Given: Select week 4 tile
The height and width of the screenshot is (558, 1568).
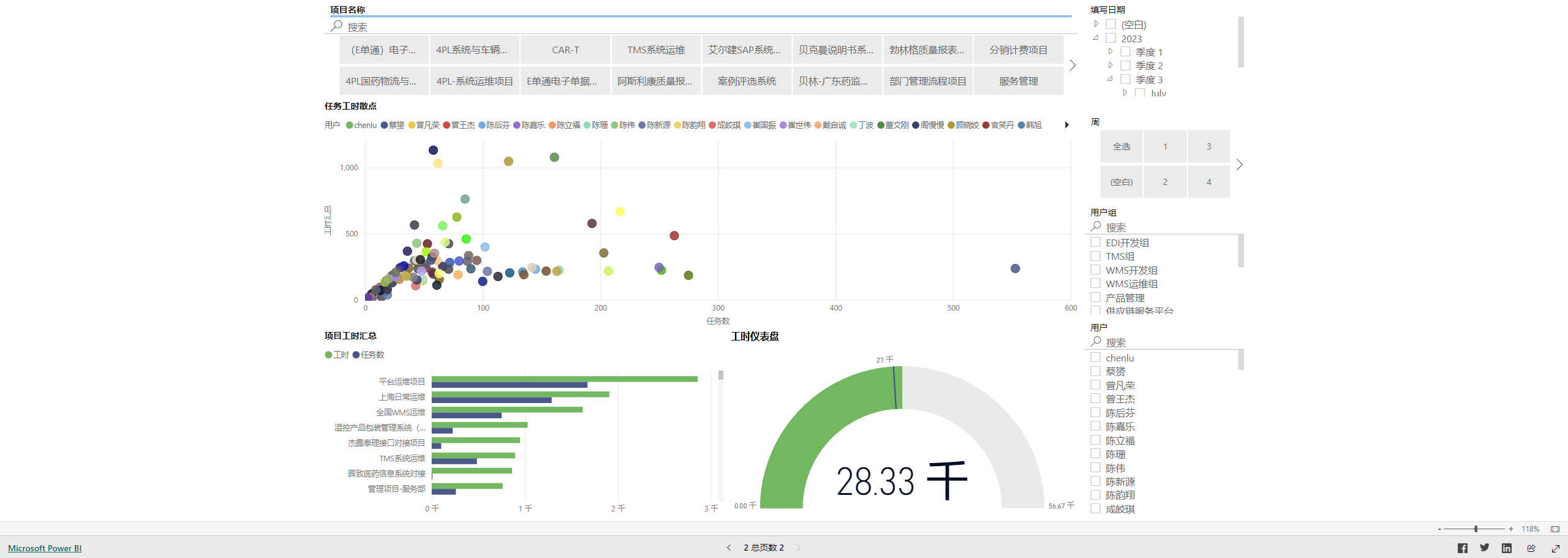Looking at the screenshot, I should tap(1209, 182).
